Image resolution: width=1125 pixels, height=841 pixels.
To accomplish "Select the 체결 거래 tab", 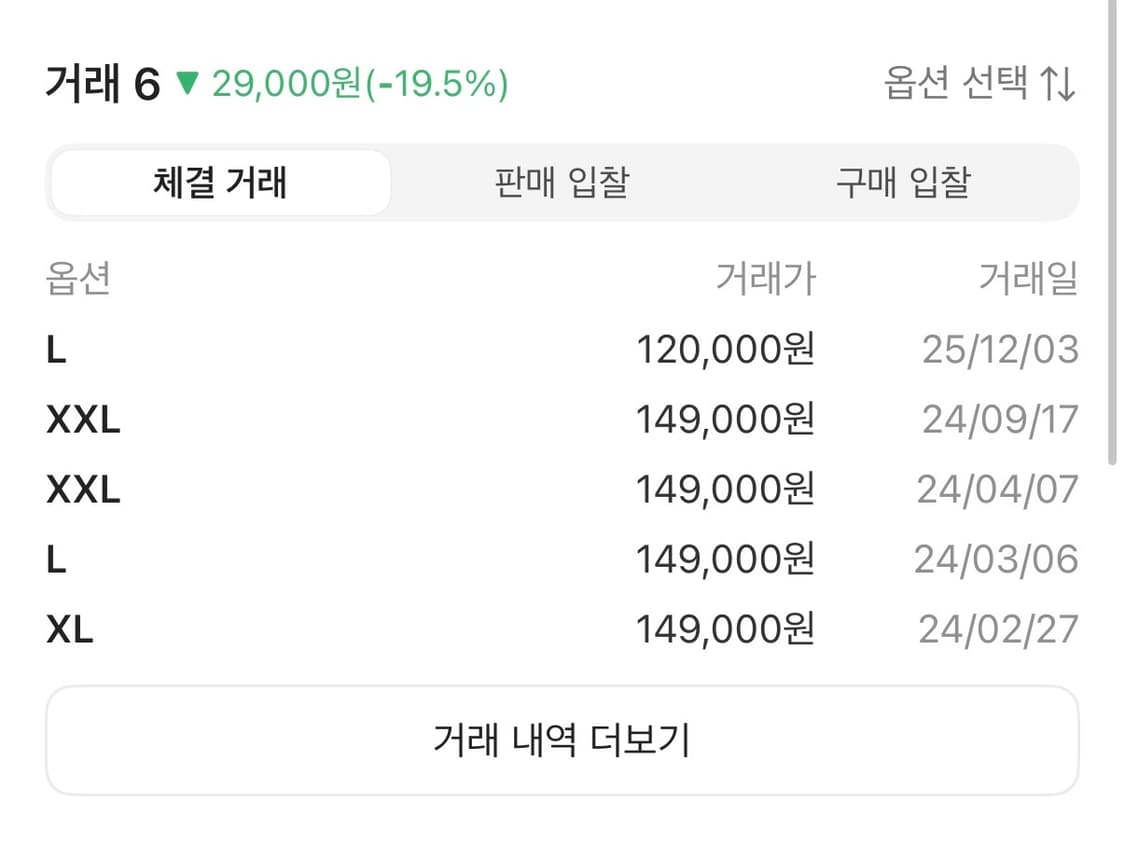I will pyautogui.click(x=221, y=182).
